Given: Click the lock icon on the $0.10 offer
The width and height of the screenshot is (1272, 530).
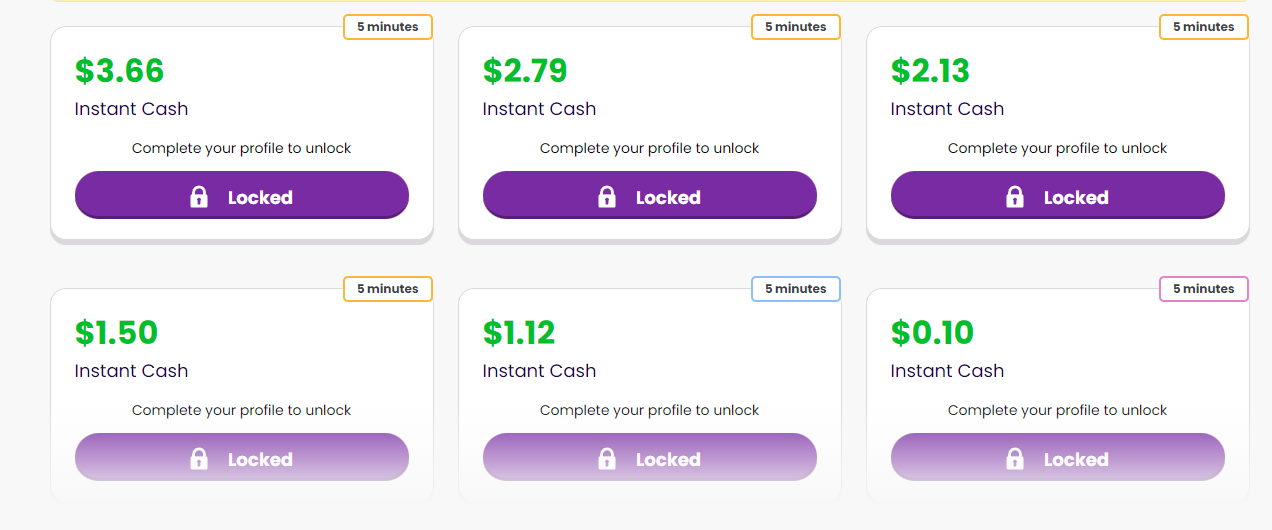Looking at the screenshot, I should pyautogui.click(x=1015, y=459).
